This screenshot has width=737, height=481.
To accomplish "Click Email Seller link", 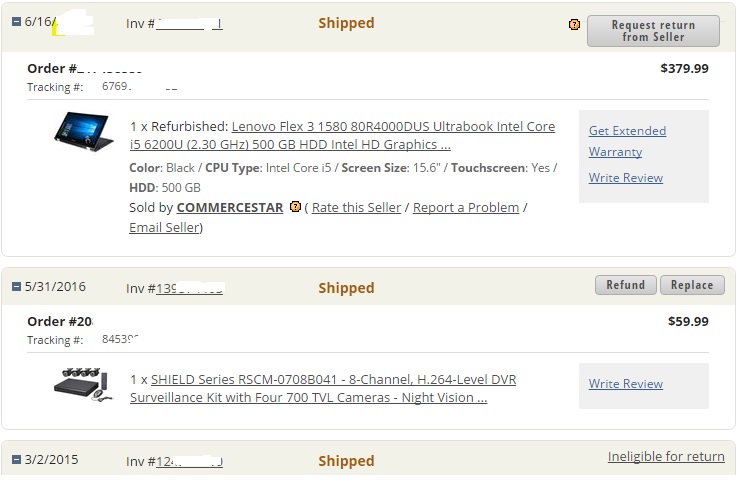I will pos(164,227).
